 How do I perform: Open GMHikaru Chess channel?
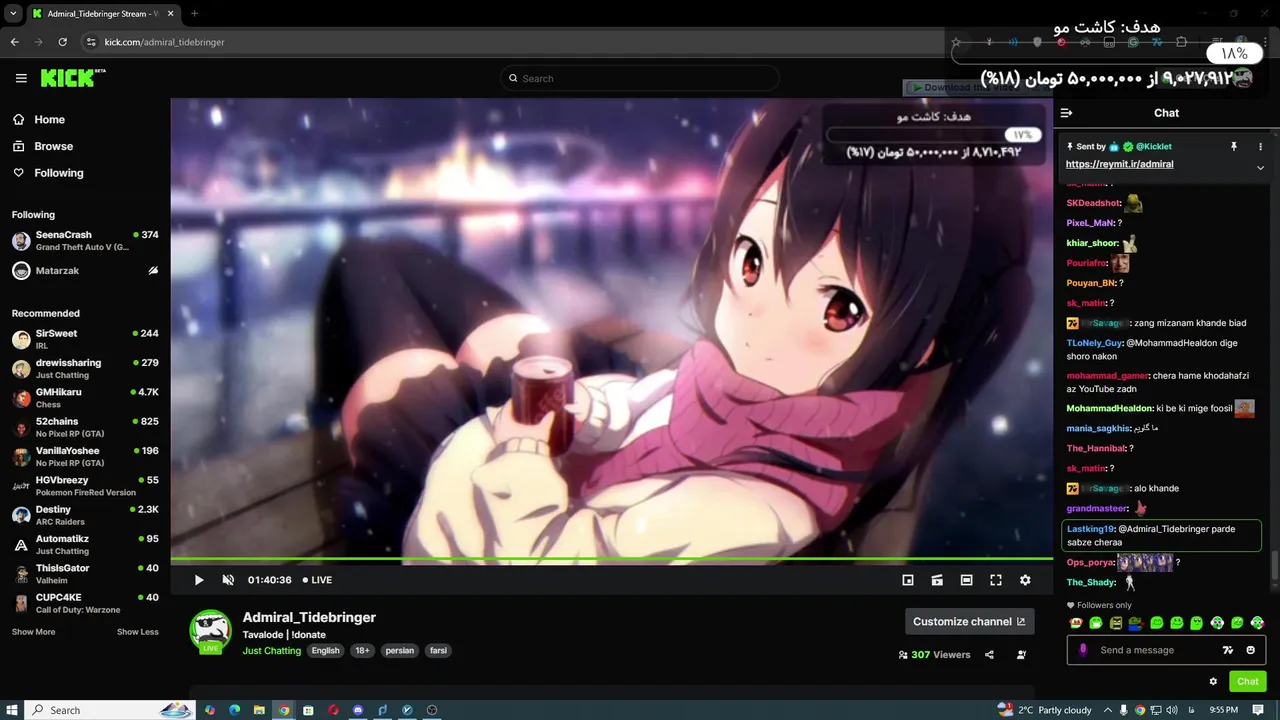[x=85, y=398]
